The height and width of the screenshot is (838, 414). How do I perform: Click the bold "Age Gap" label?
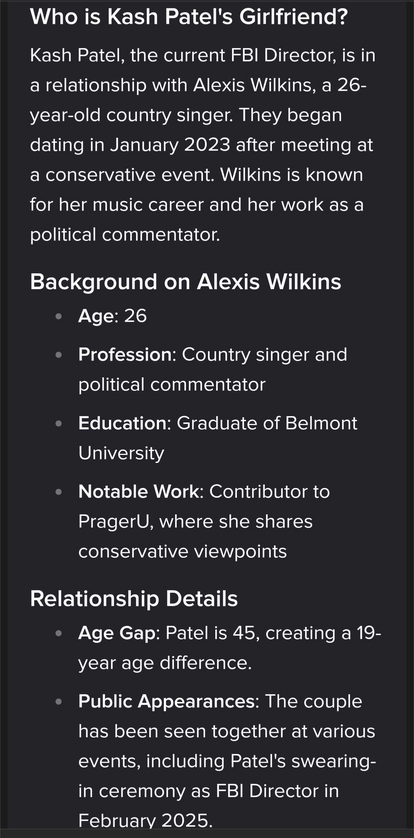pyautogui.click(x=117, y=633)
